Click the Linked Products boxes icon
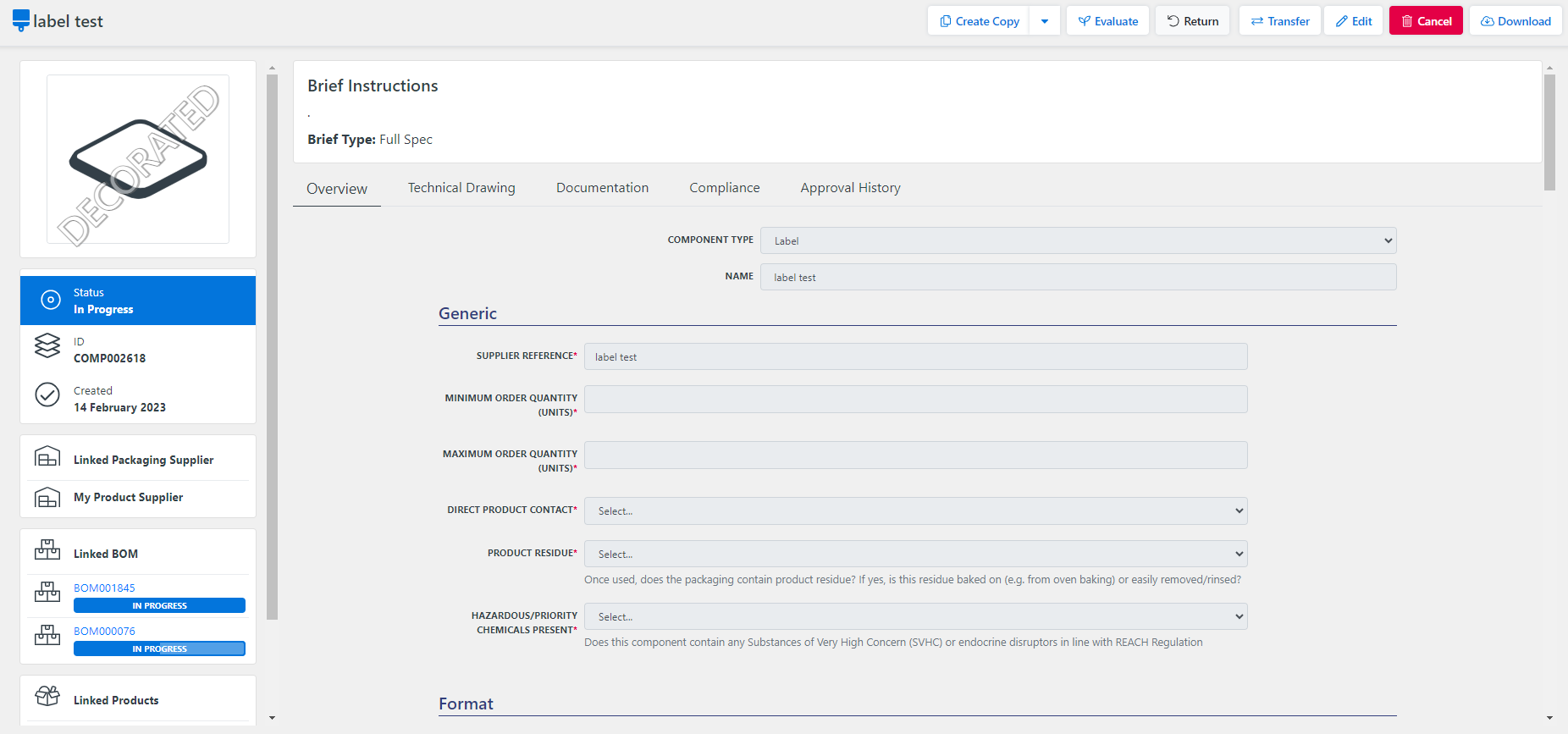The image size is (1568, 734). (x=47, y=696)
